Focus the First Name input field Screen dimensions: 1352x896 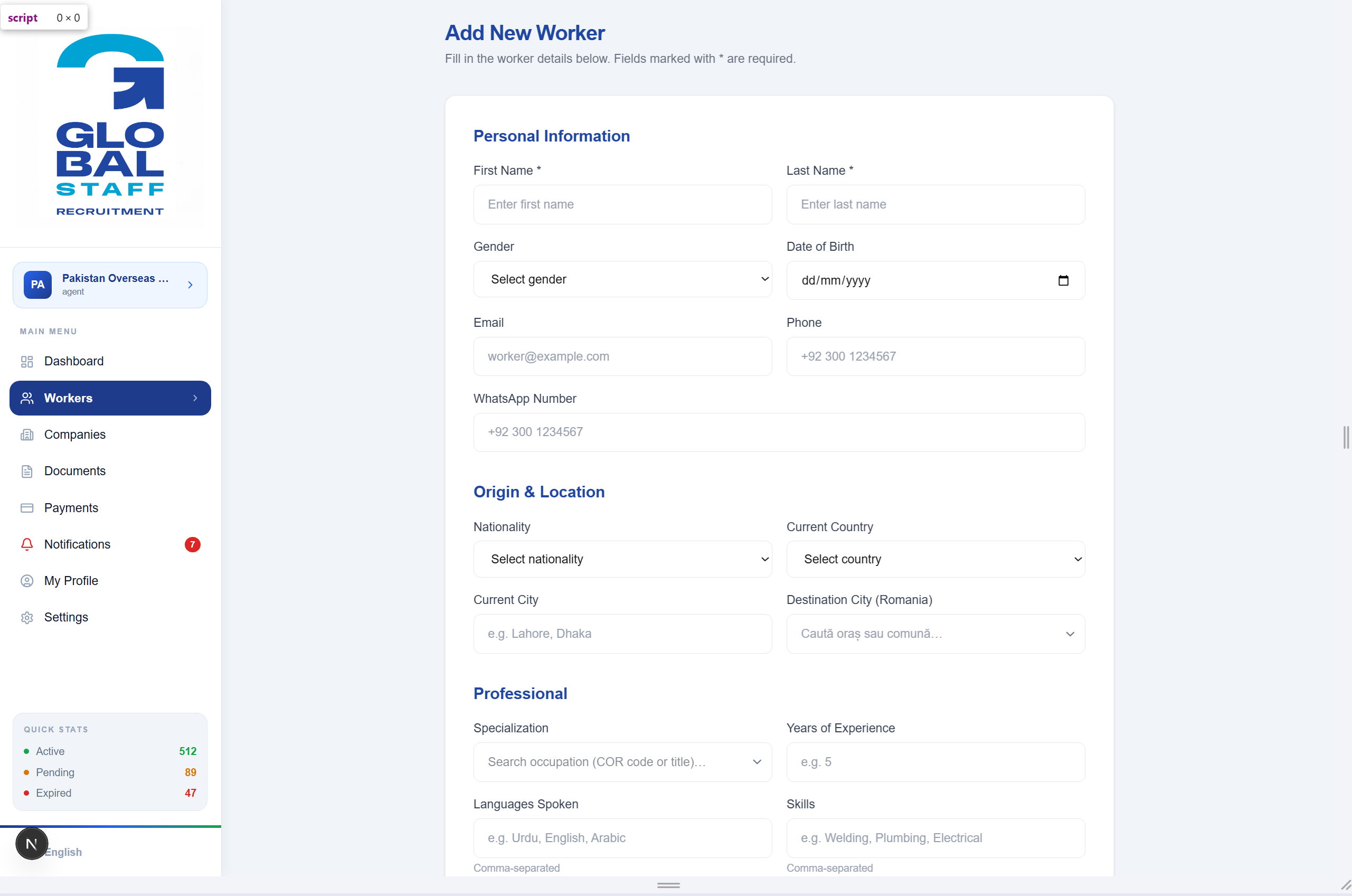(x=622, y=204)
